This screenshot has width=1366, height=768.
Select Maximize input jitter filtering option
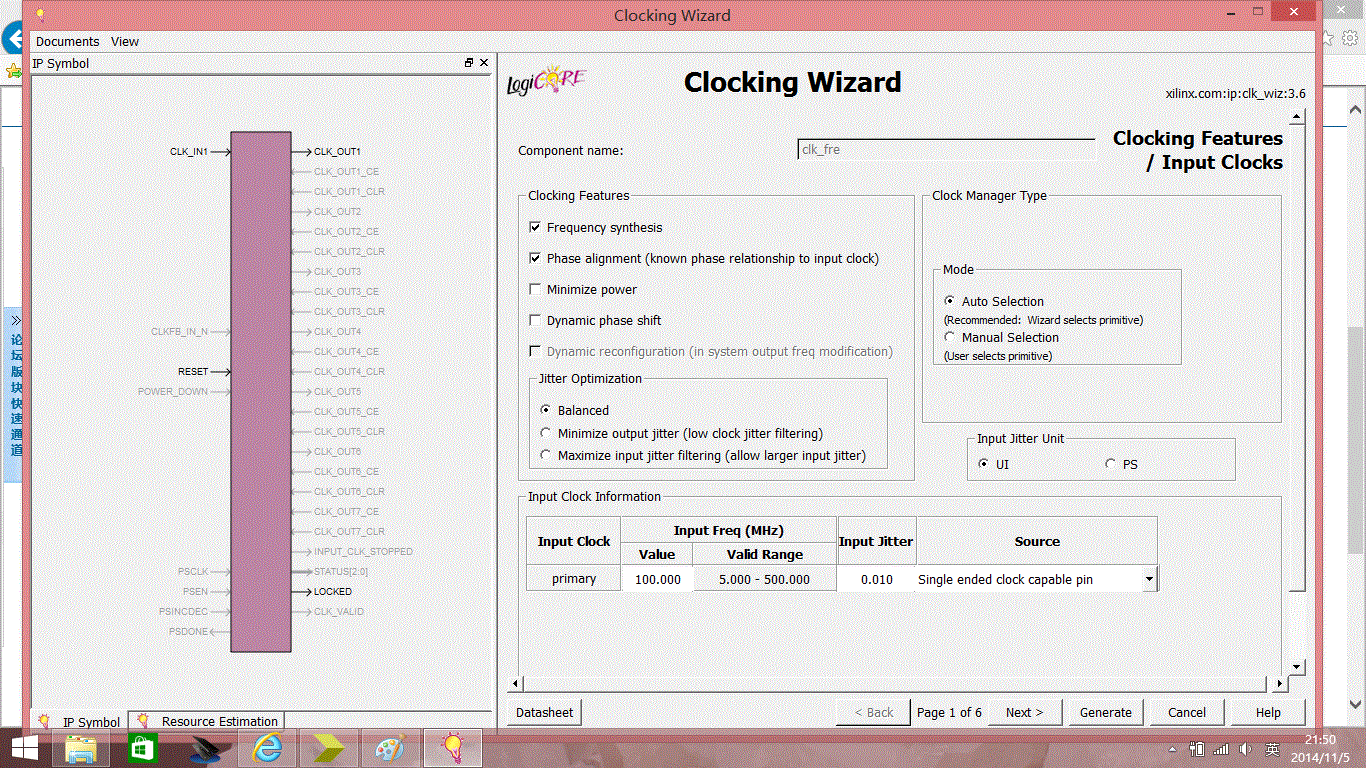[x=545, y=455]
